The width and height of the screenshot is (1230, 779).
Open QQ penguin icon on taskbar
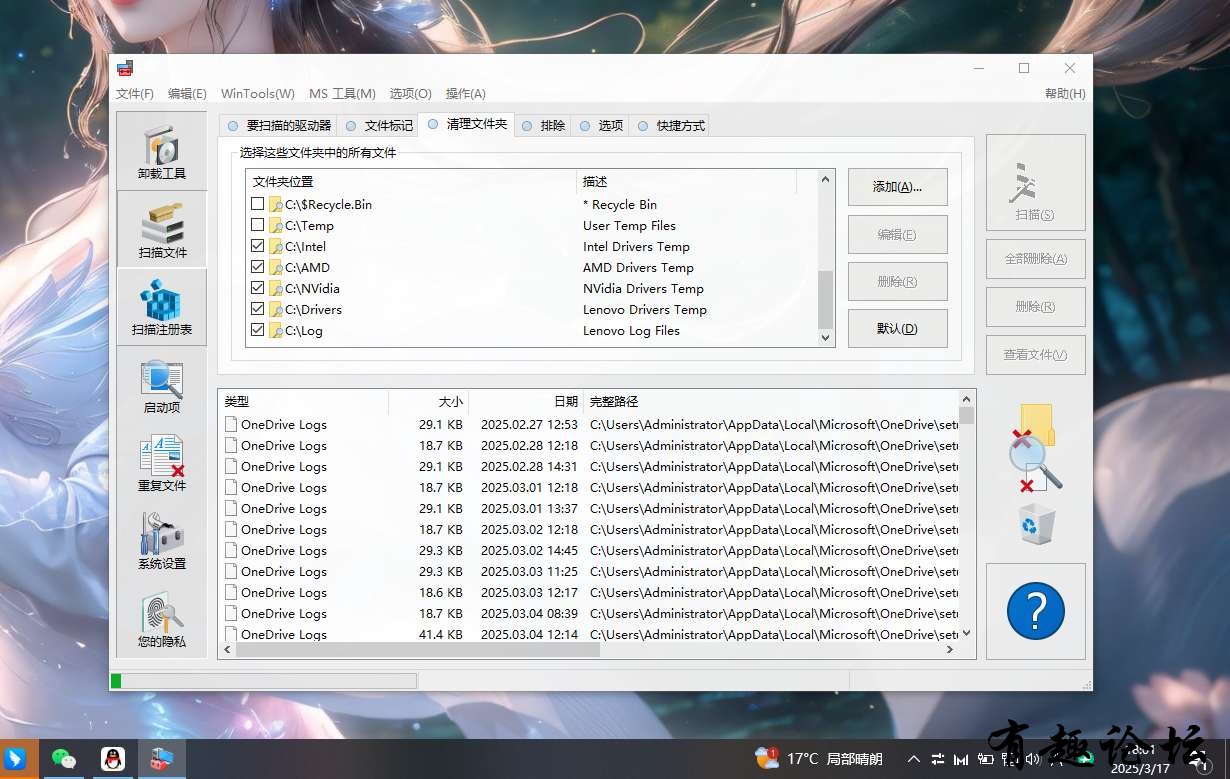pyautogui.click(x=113, y=759)
